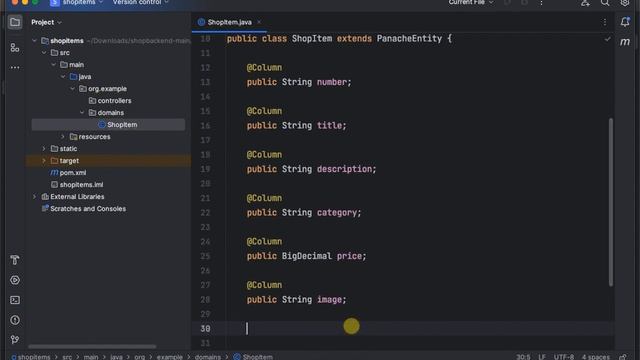
Task: Open the Current File run configuration dropdown
Action: (x=471, y=2)
